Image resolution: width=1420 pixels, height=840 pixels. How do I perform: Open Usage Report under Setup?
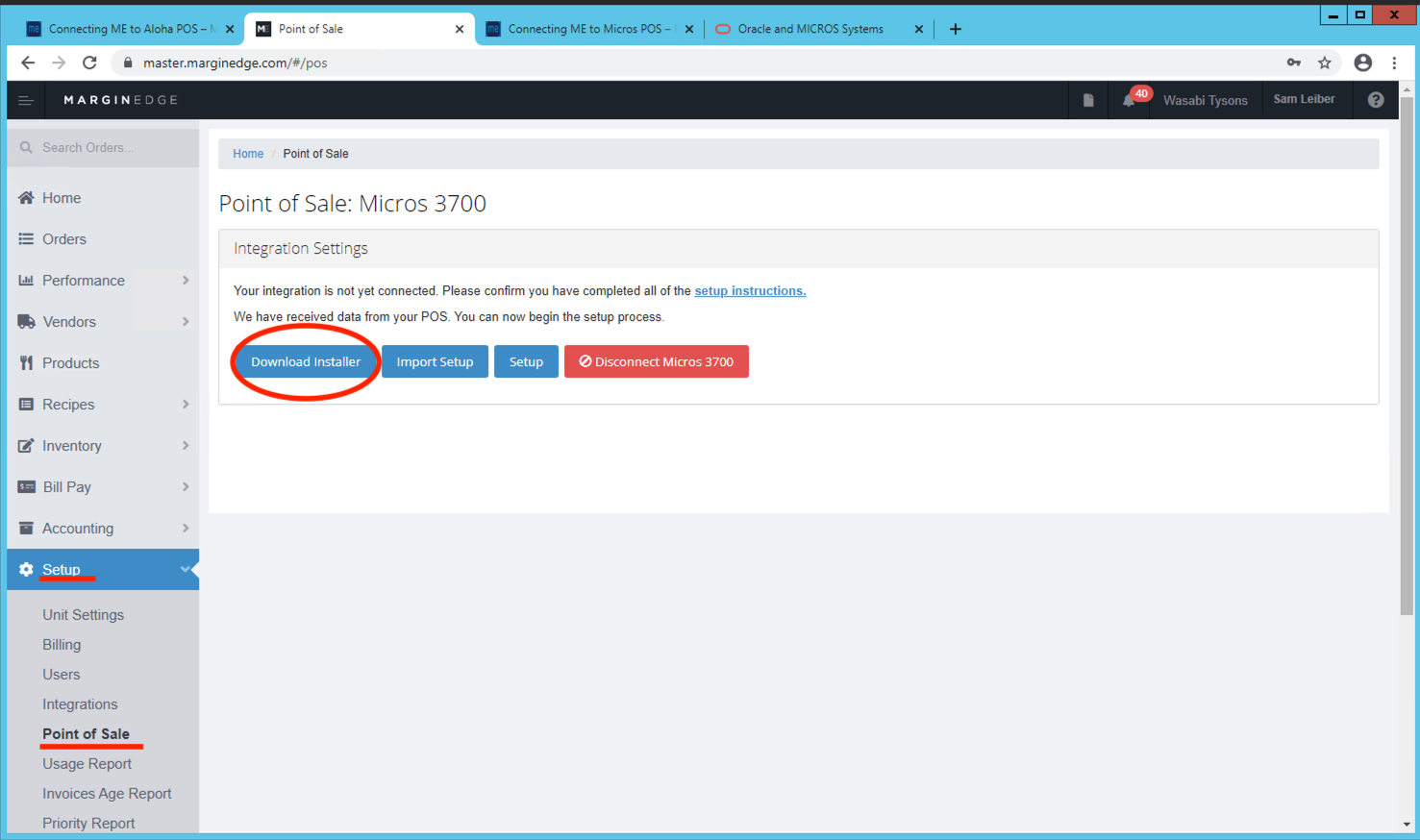[x=87, y=764]
